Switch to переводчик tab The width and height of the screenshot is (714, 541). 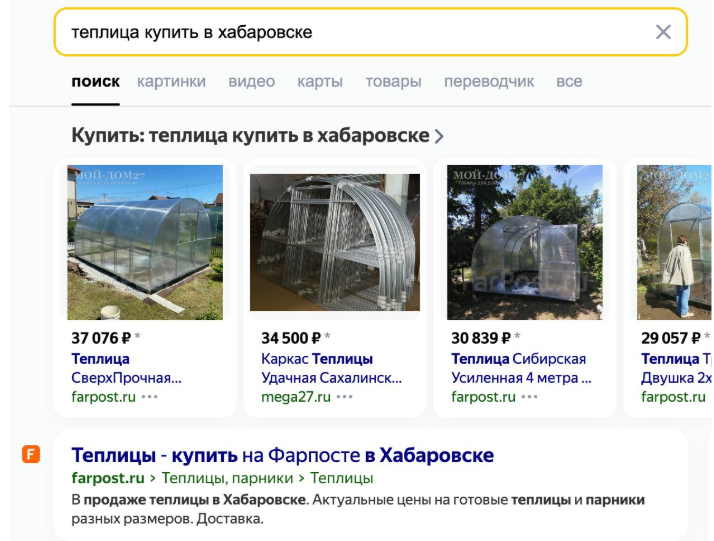tap(489, 82)
